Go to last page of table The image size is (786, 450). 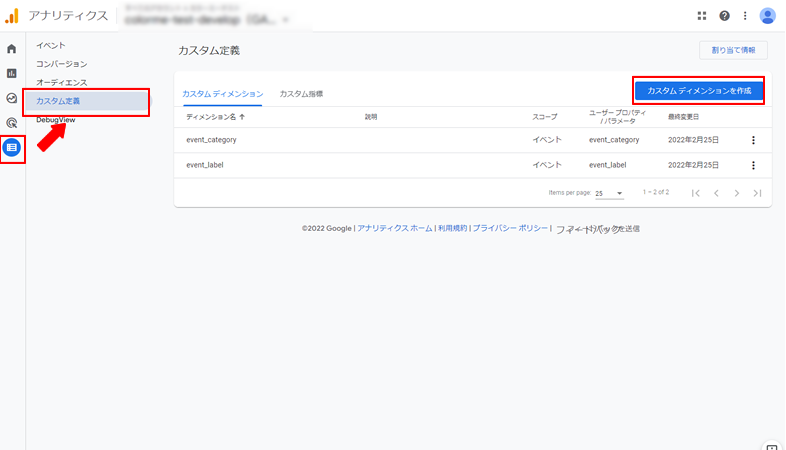(757, 193)
